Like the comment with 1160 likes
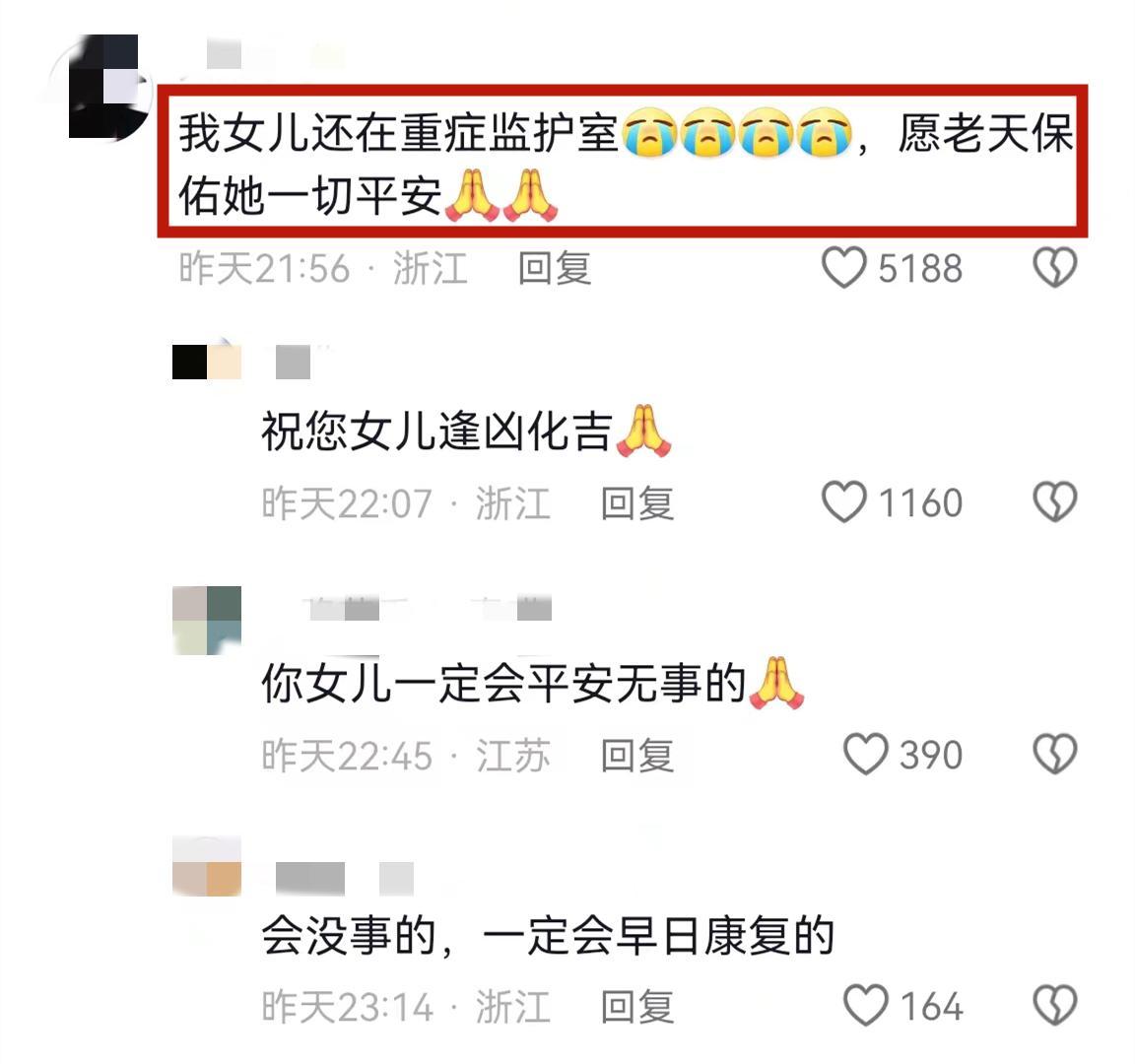1135x1064 pixels. tap(844, 501)
